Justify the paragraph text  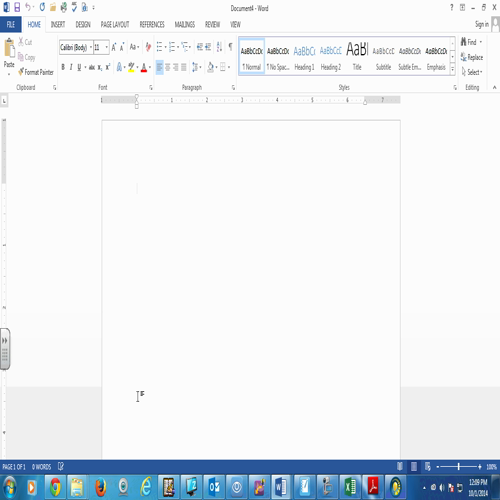pos(184,67)
